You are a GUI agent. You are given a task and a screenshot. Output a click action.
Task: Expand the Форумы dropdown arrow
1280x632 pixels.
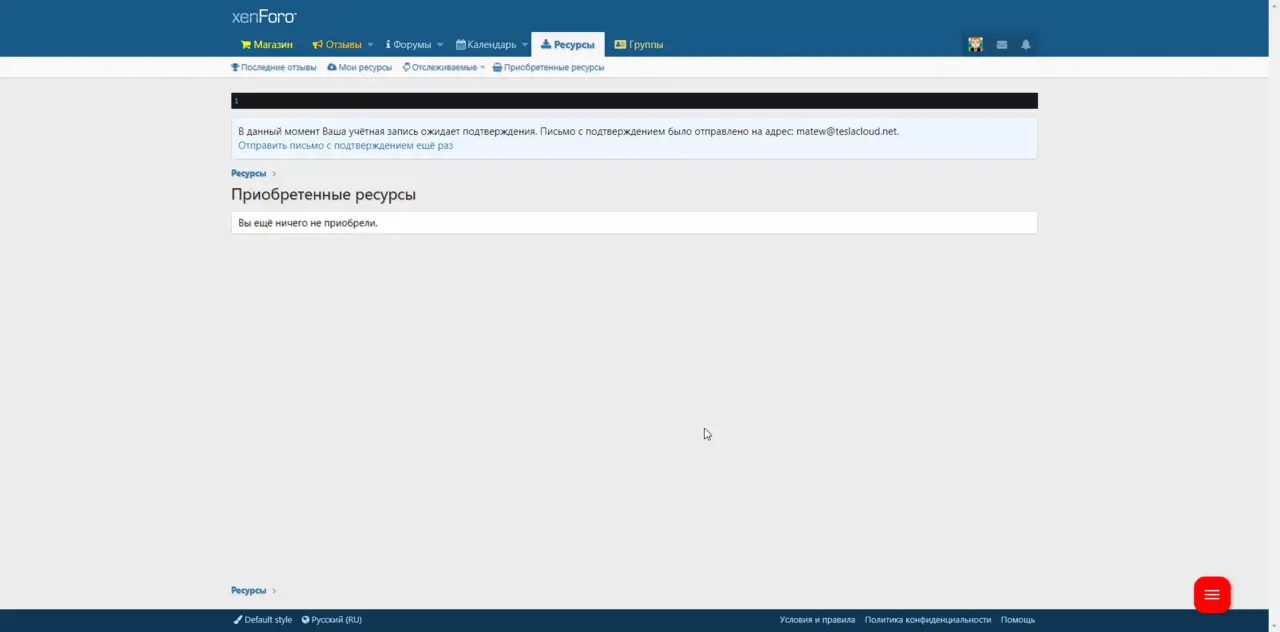(x=440, y=45)
